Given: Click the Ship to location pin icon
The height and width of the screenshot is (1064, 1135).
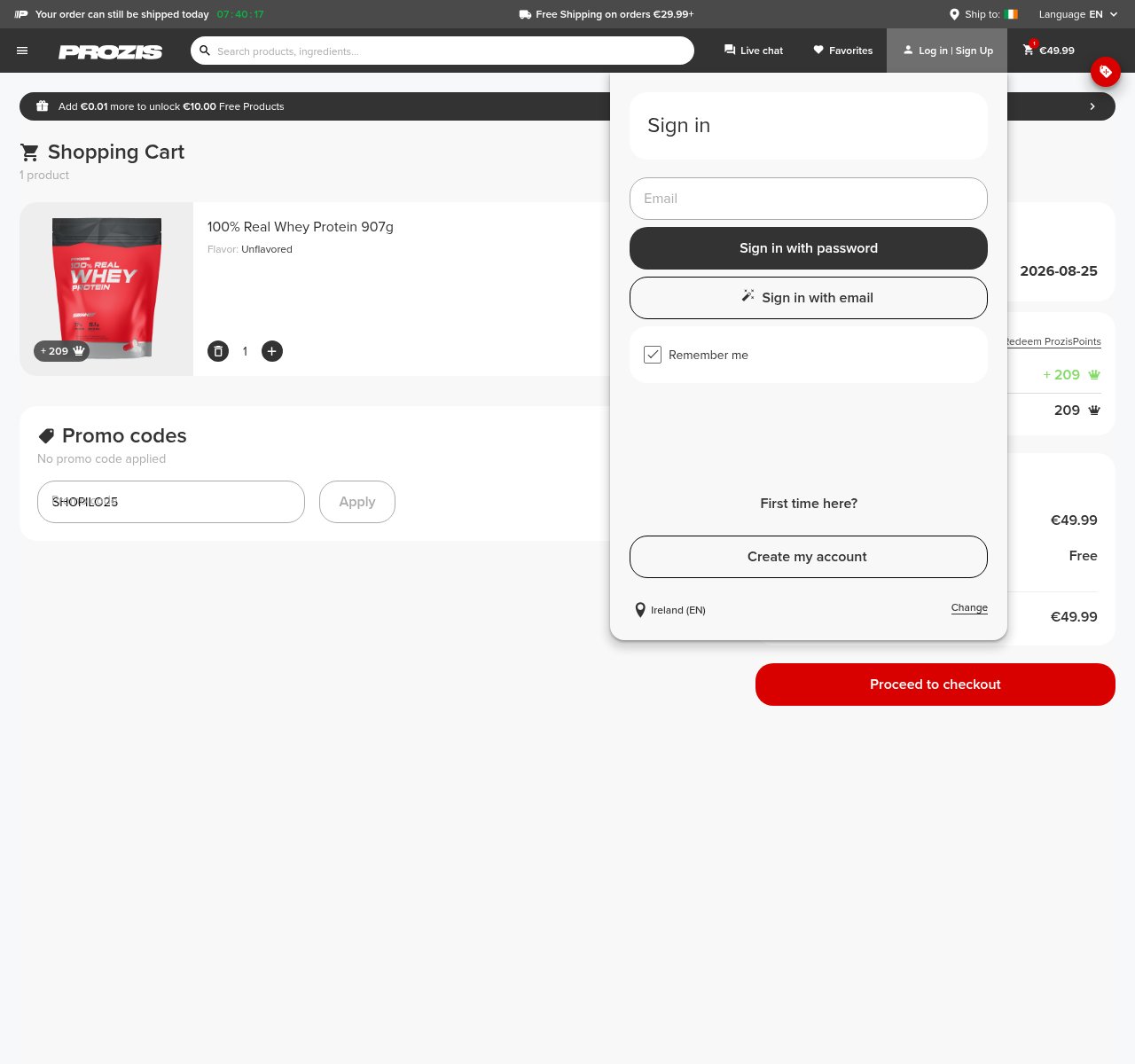Looking at the screenshot, I should (954, 14).
